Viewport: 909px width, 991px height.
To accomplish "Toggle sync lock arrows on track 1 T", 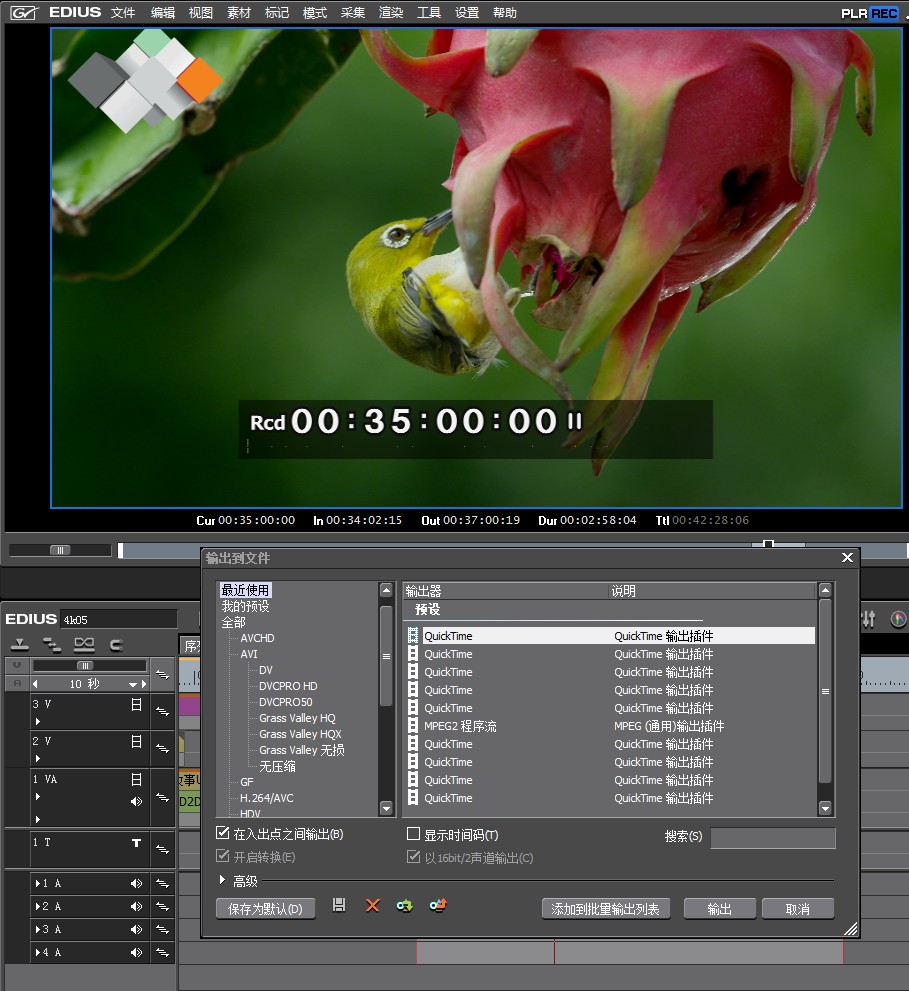I will tap(162, 849).
